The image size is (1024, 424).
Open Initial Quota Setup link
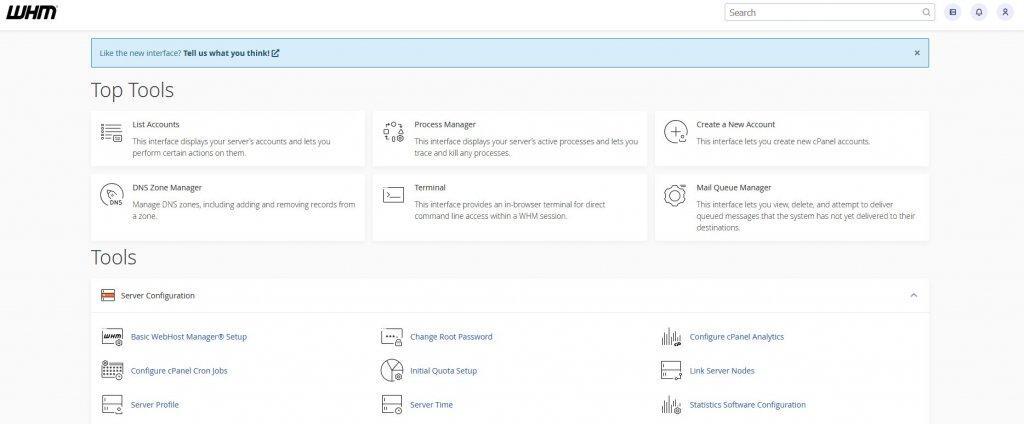pyautogui.click(x=443, y=370)
